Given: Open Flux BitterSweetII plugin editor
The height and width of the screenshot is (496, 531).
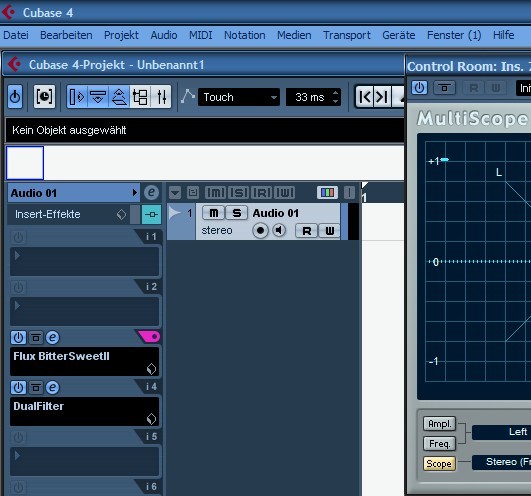Looking at the screenshot, I should pyautogui.click(x=52, y=337).
